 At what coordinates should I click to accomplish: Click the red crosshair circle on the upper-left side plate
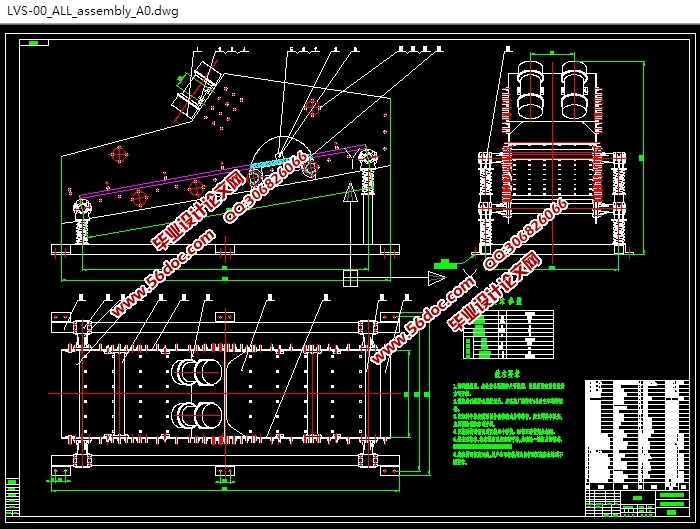tap(119, 155)
